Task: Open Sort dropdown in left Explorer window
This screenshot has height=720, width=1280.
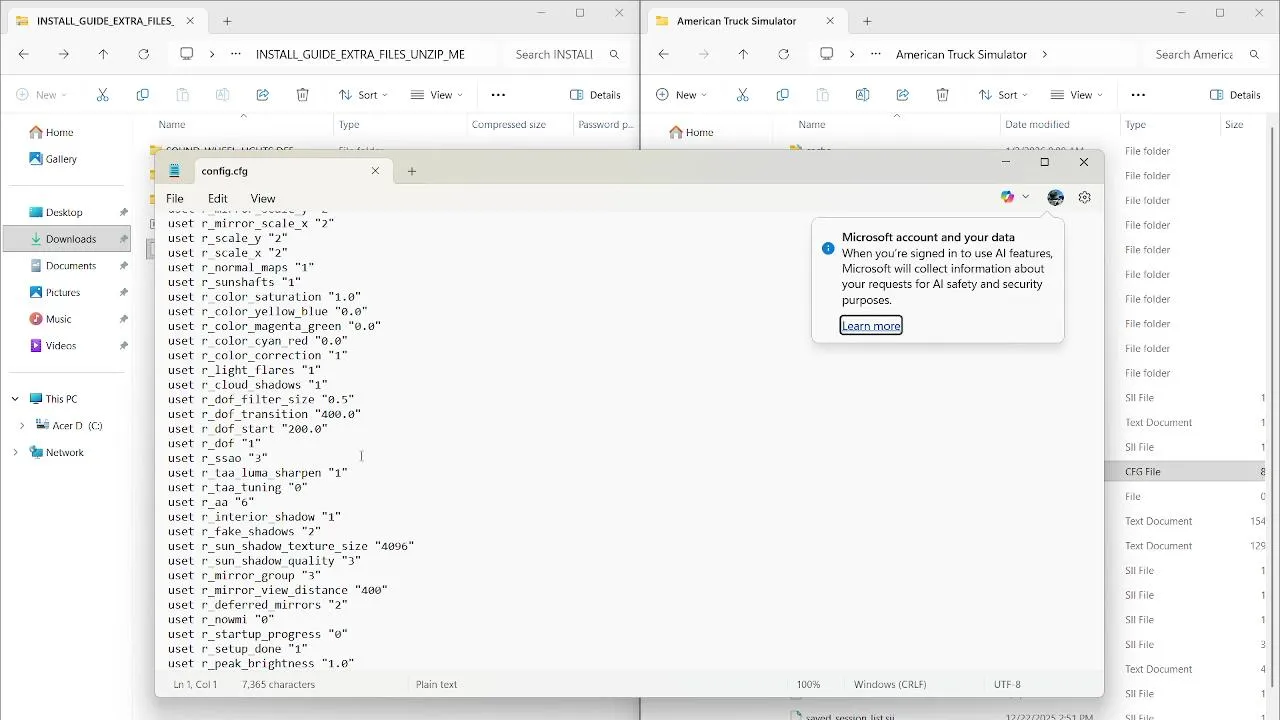Action: (363, 95)
